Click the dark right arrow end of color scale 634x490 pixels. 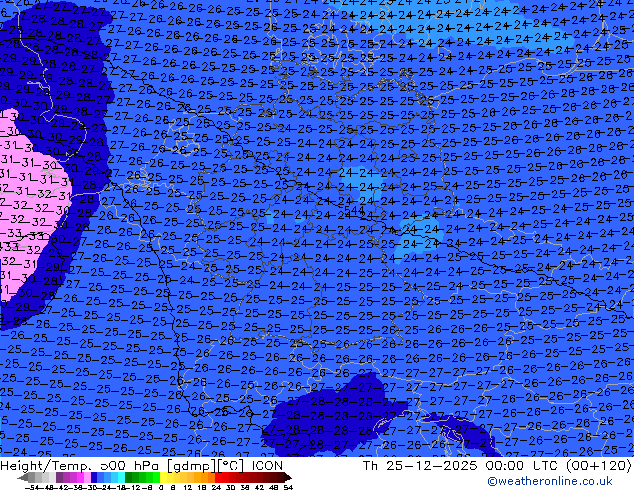click(x=288, y=477)
